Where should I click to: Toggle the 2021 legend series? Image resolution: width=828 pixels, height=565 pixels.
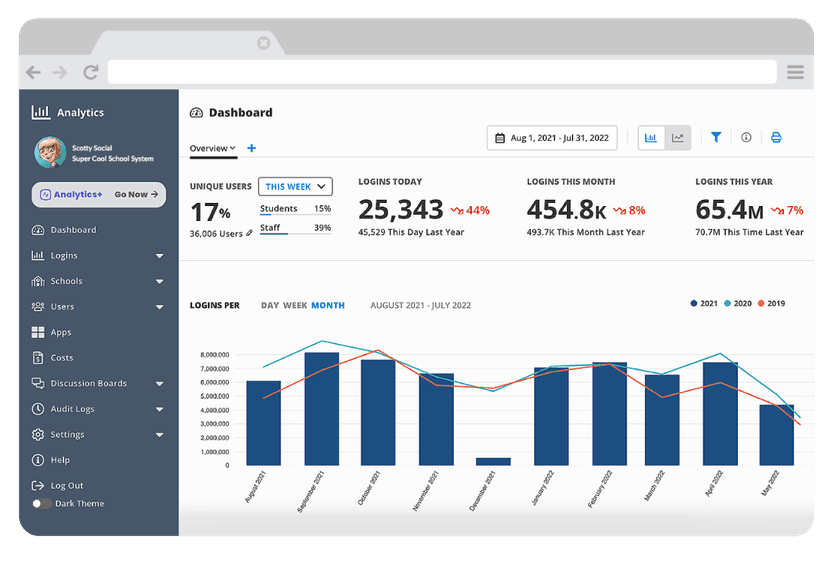click(703, 303)
